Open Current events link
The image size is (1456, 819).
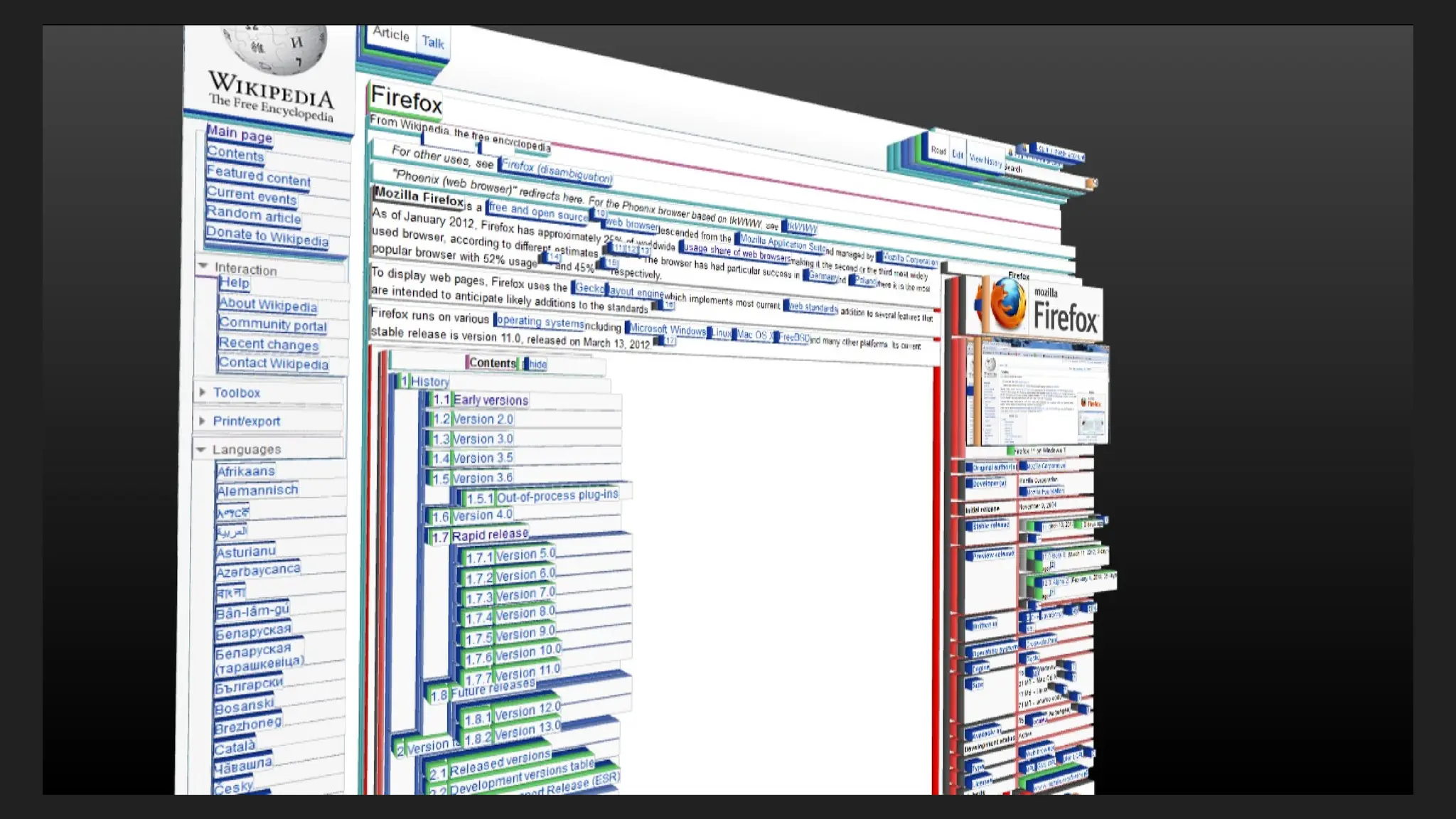[252, 196]
